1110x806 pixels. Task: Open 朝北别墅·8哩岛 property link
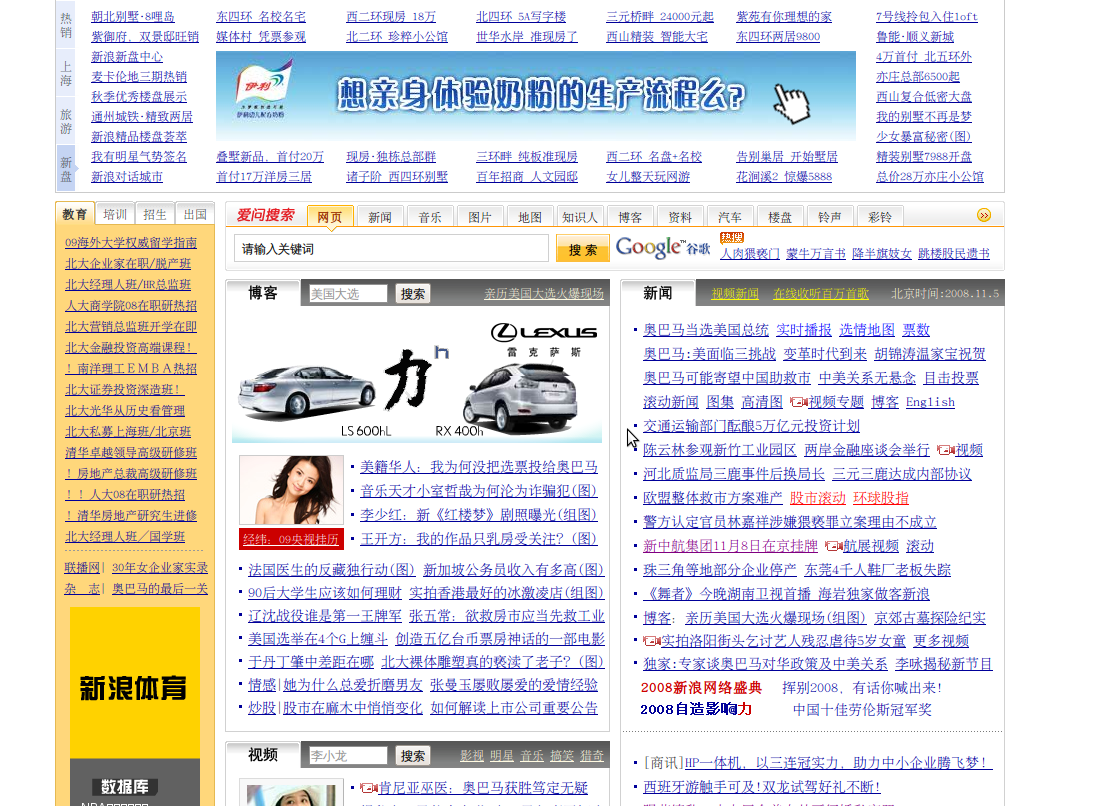point(133,16)
